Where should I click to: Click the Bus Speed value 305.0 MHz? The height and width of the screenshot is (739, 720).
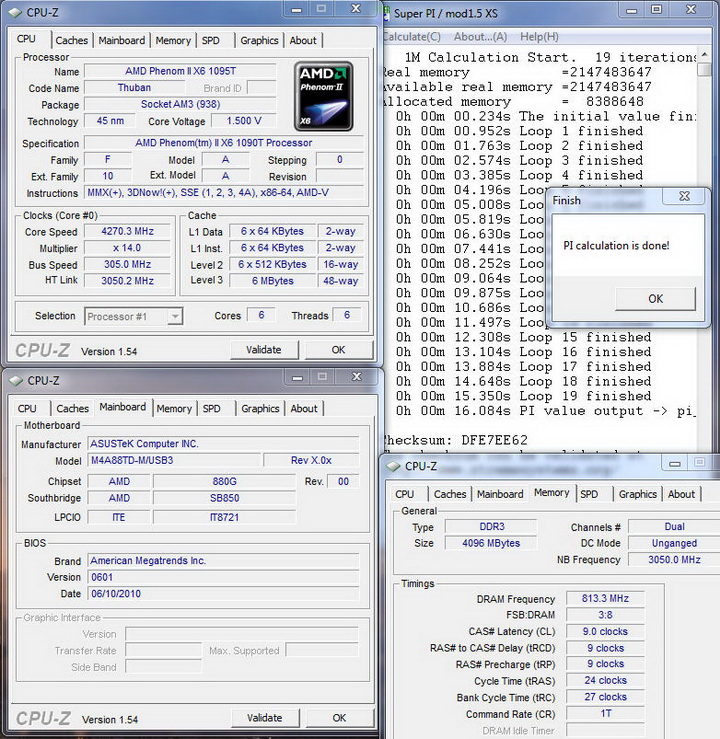pos(127,264)
